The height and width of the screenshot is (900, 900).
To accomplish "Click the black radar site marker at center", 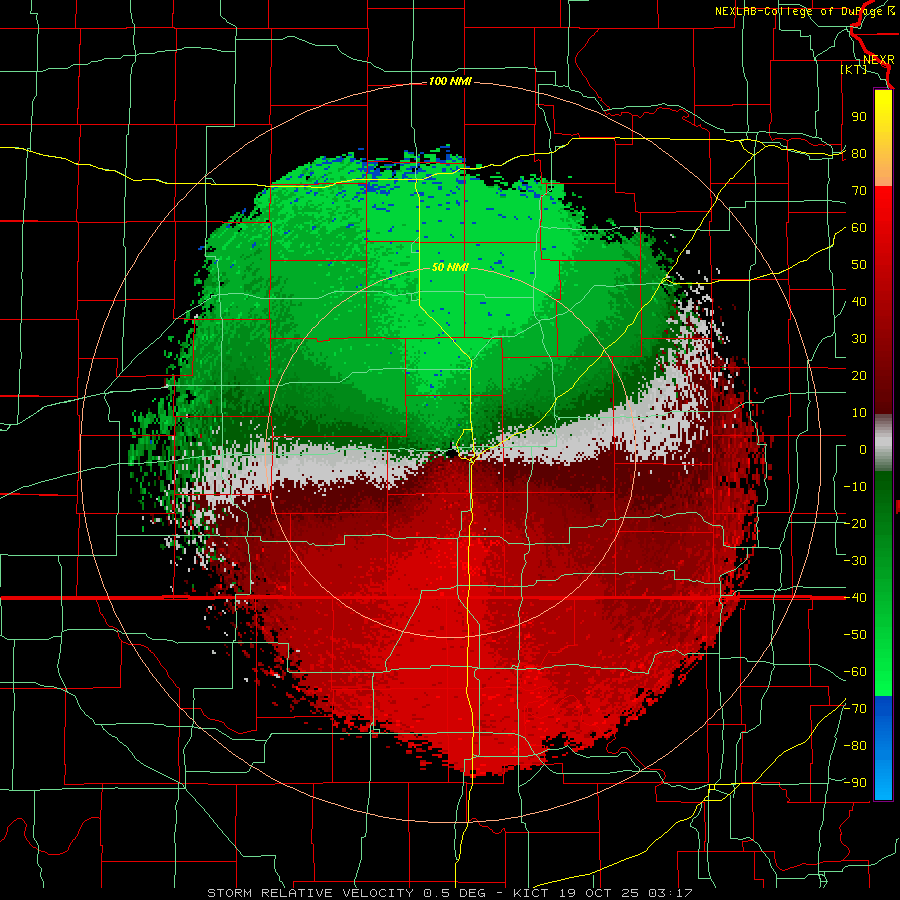I will click(452, 453).
